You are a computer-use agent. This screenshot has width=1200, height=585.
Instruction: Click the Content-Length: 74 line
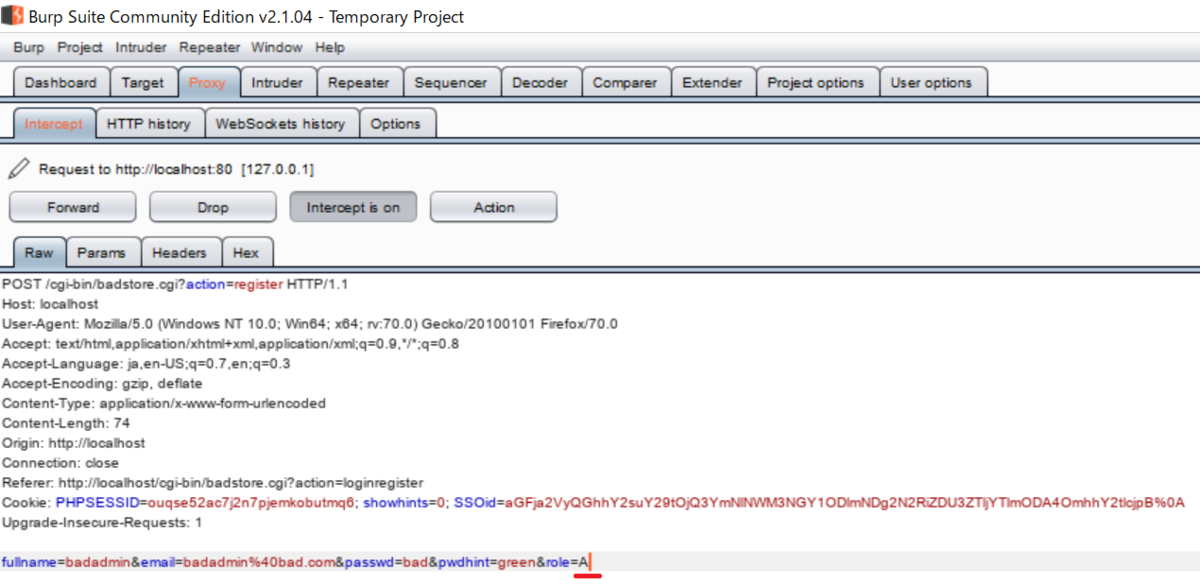coord(66,423)
